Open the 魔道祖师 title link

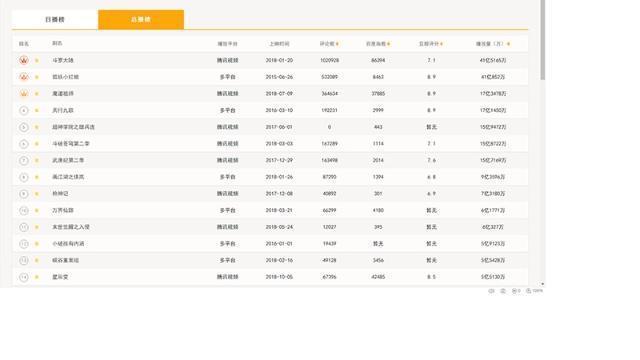coord(63,94)
